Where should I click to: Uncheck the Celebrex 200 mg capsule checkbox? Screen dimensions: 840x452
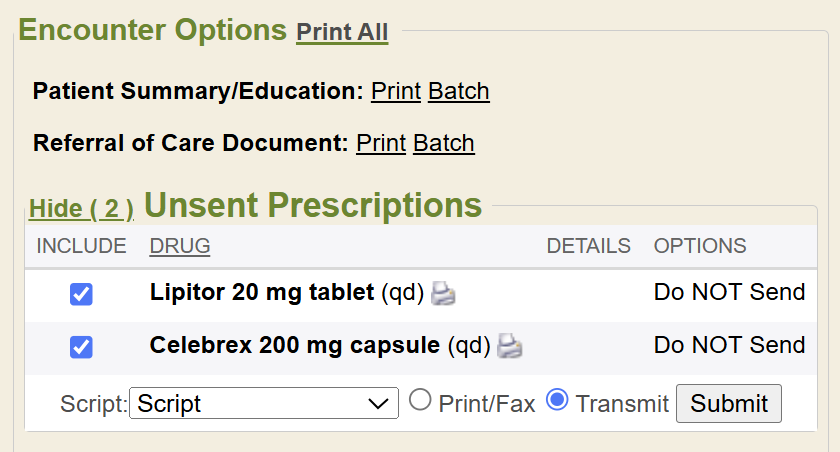click(x=81, y=347)
